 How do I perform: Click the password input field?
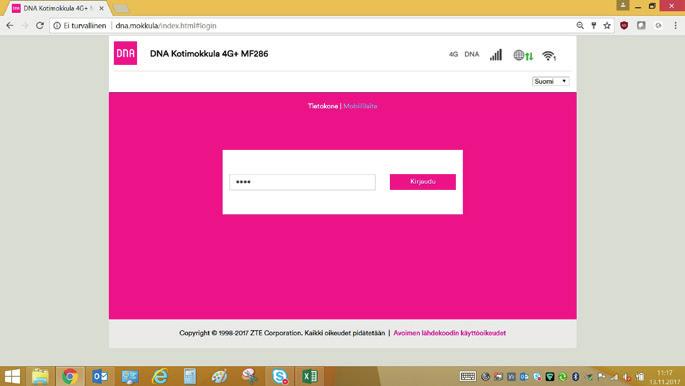coord(302,182)
